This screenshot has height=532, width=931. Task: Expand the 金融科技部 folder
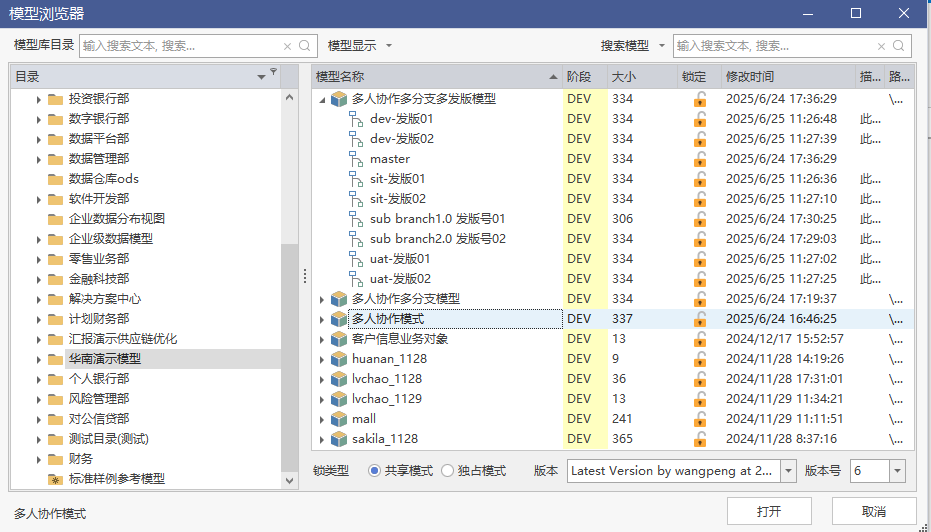39,280
